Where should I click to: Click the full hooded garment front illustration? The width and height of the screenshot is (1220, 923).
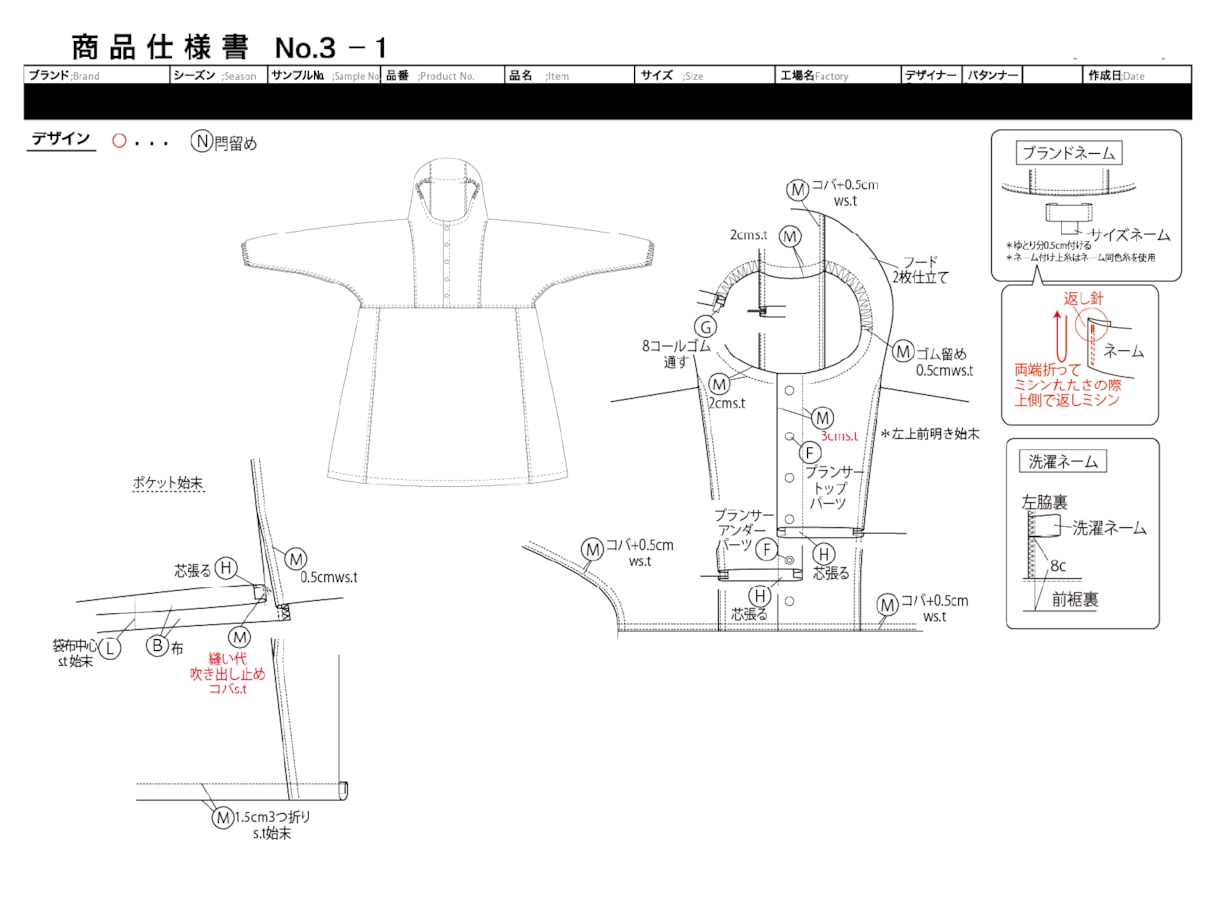[x=448, y=322]
